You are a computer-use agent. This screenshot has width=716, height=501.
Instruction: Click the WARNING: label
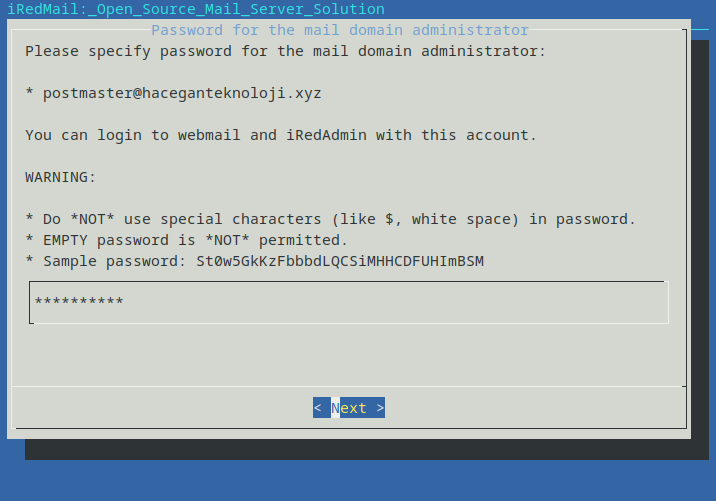(60, 177)
